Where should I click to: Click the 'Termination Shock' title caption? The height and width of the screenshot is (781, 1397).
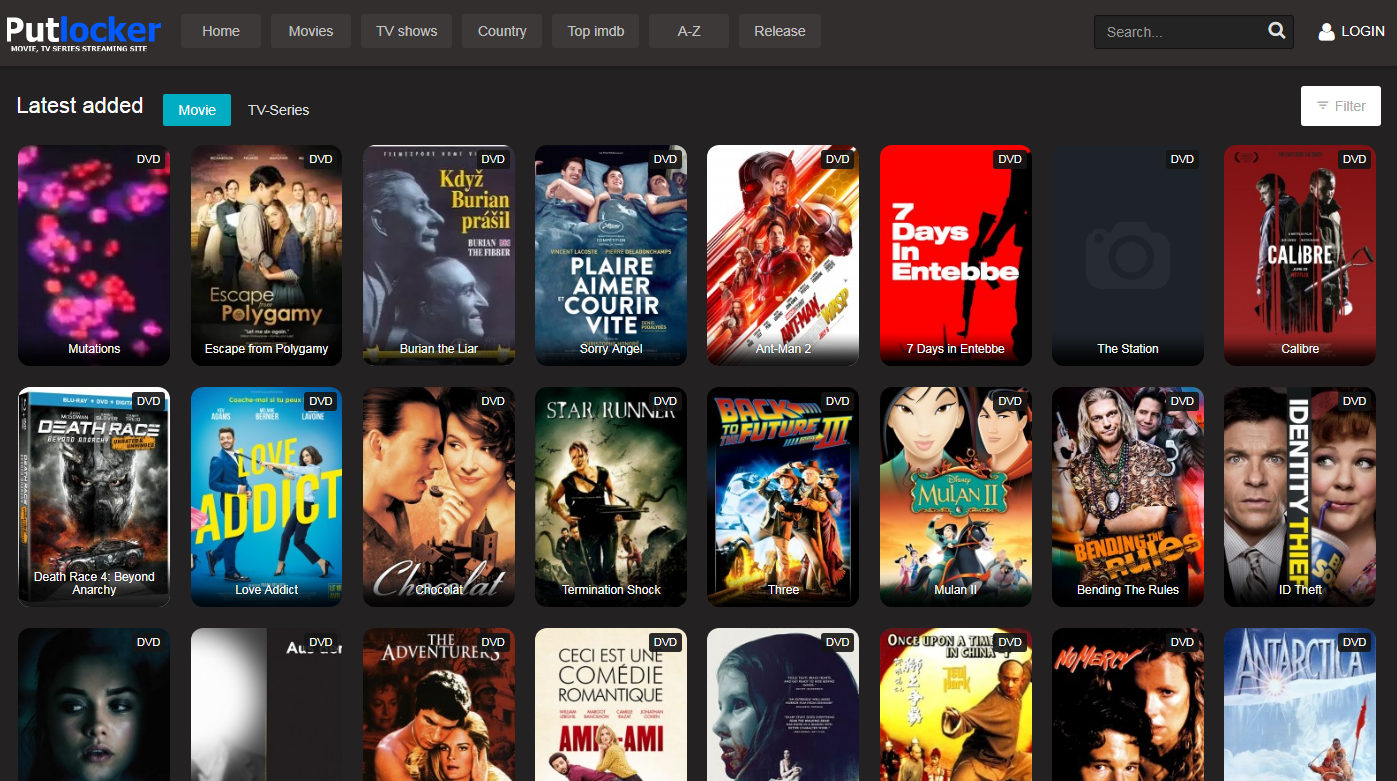coord(611,590)
